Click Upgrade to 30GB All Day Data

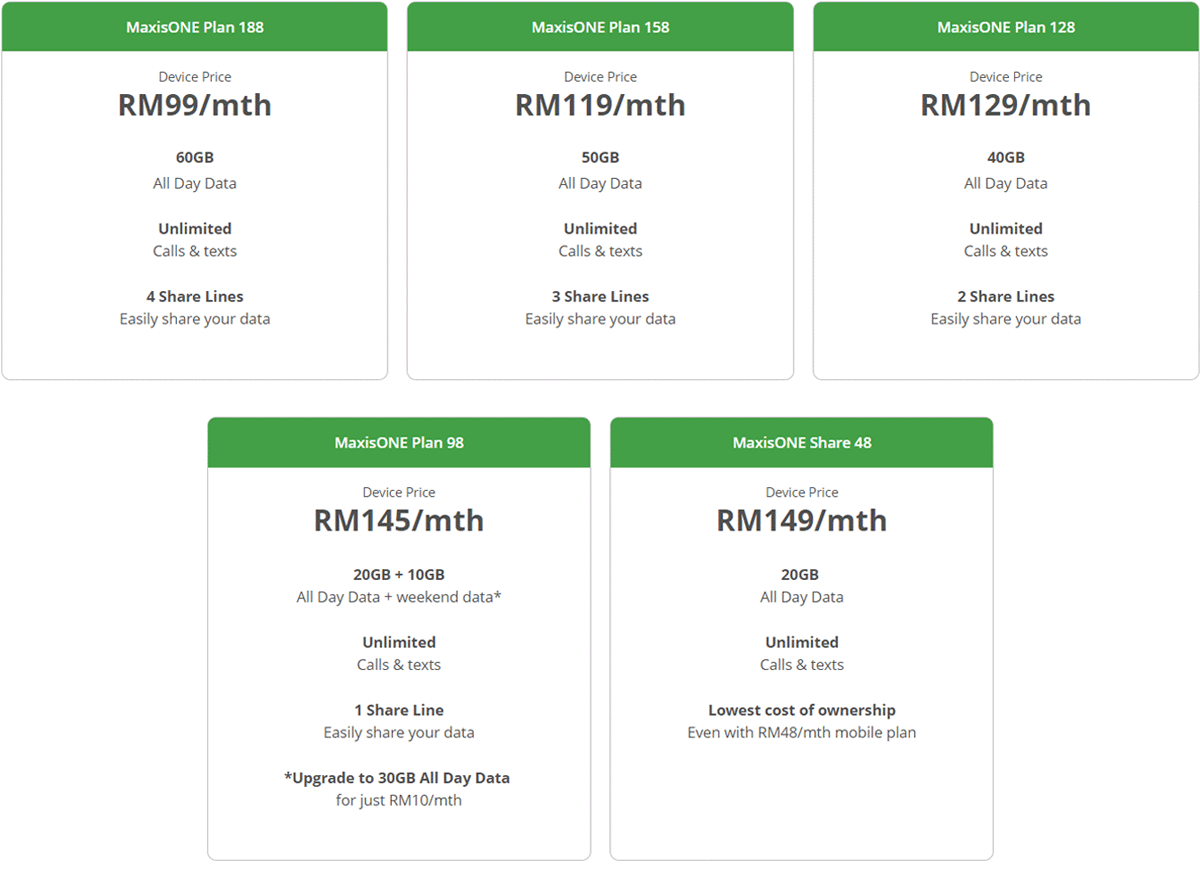click(399, 778)
